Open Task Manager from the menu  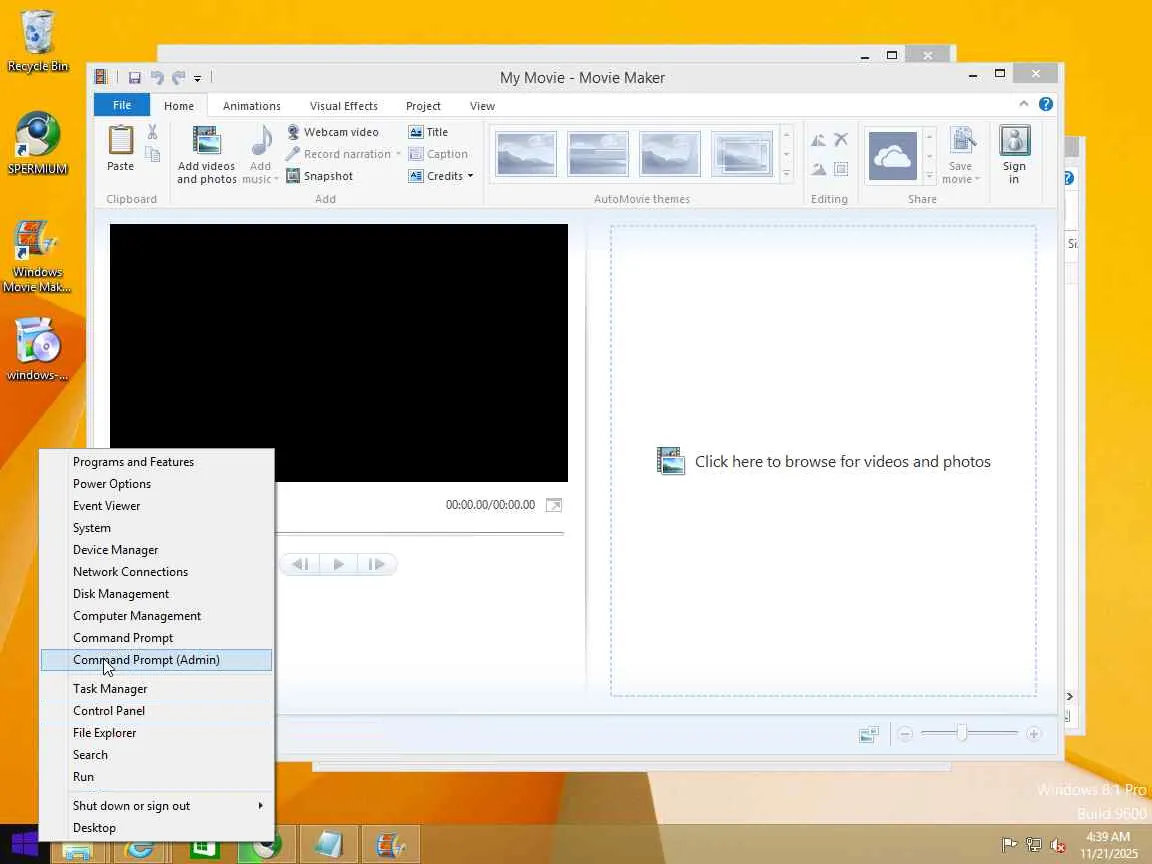(156, 688)
